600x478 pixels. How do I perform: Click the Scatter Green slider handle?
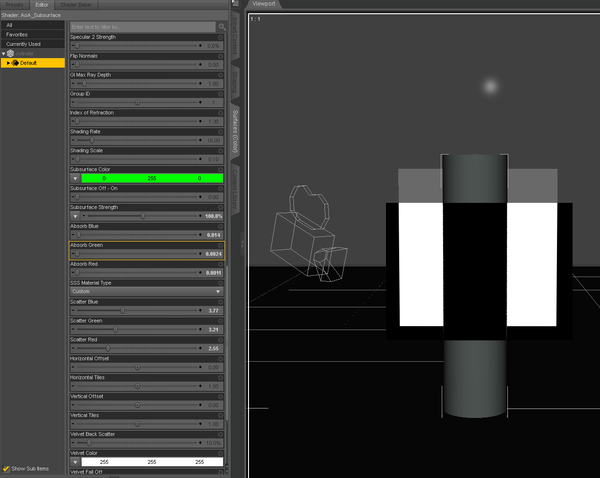(116, 330)
